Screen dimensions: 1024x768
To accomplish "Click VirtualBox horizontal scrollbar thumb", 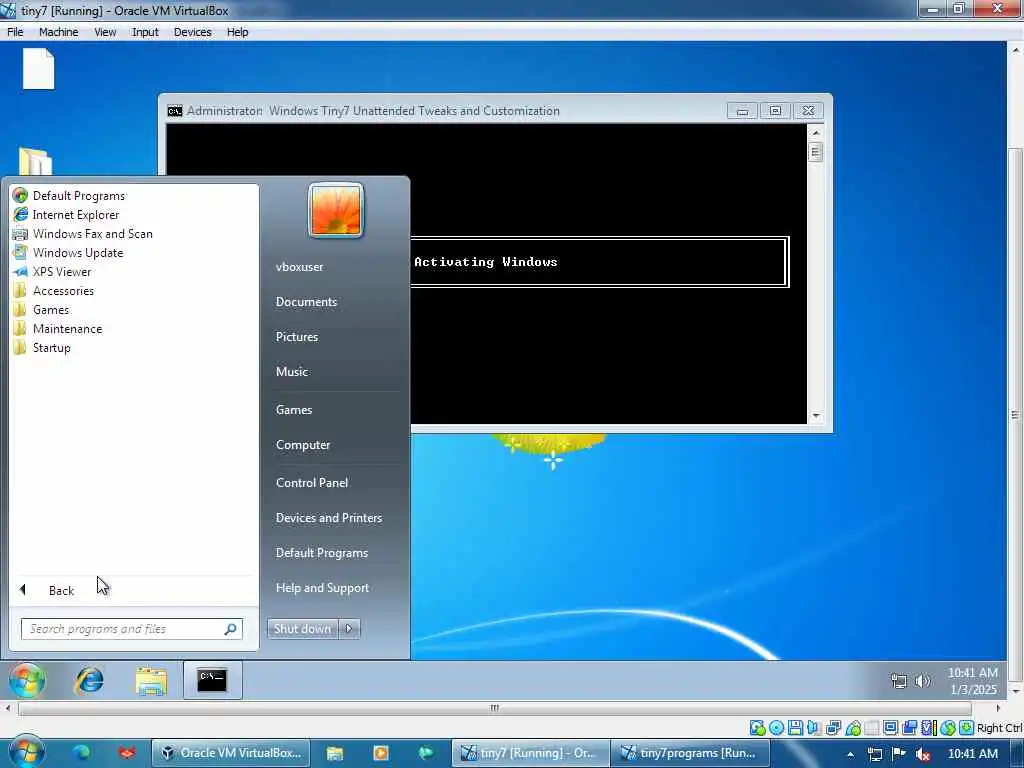I will coord(494,708).
